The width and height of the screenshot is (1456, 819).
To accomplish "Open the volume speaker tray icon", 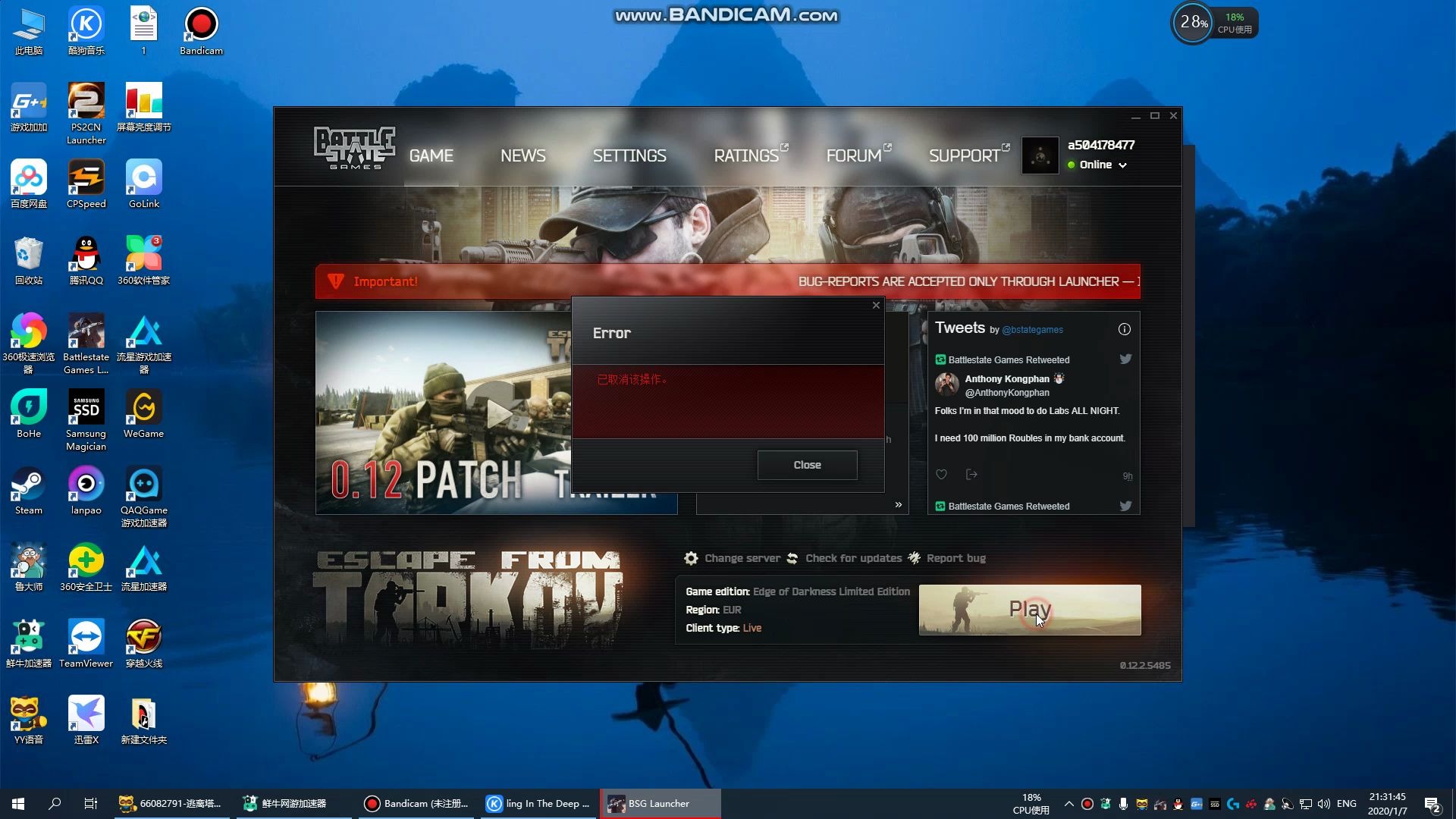I will [x=1324, y=804].
